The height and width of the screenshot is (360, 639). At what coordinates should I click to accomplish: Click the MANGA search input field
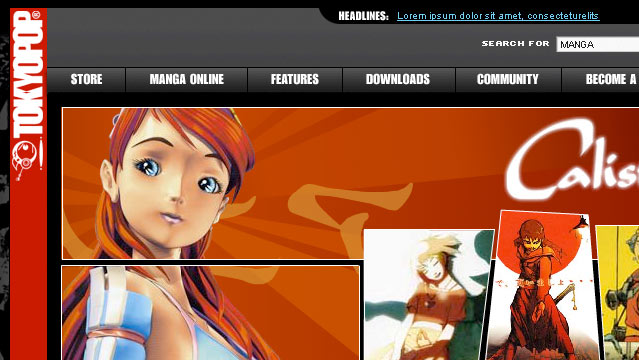tap(597, 44)
